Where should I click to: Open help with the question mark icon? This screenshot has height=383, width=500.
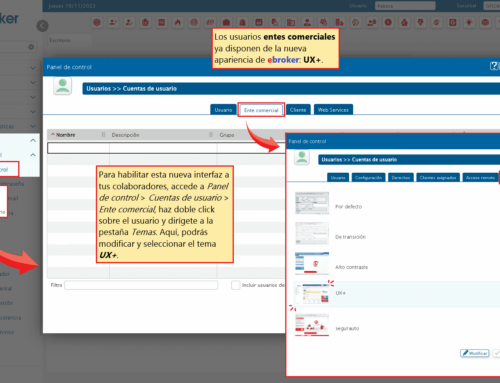[x=494, y=66]
